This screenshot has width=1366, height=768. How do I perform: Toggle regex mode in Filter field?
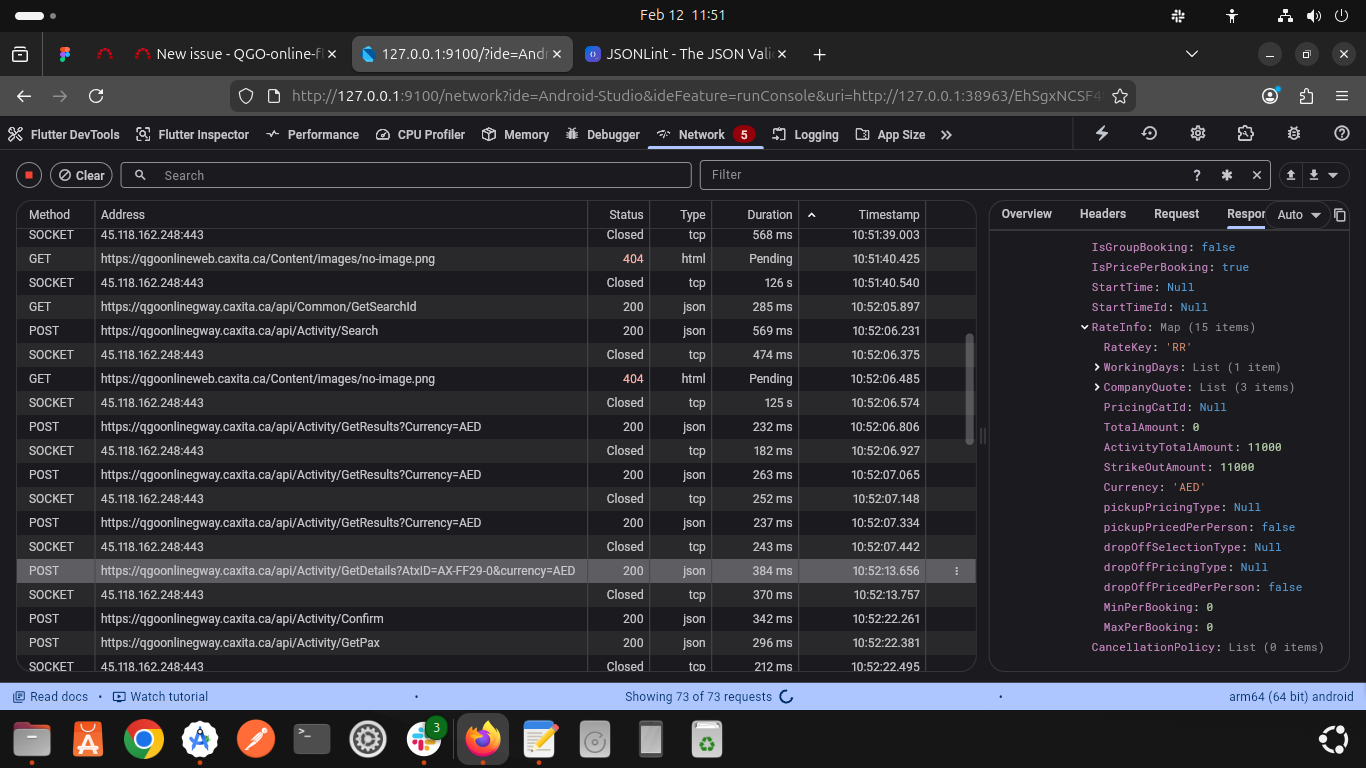coord(1227,175)
